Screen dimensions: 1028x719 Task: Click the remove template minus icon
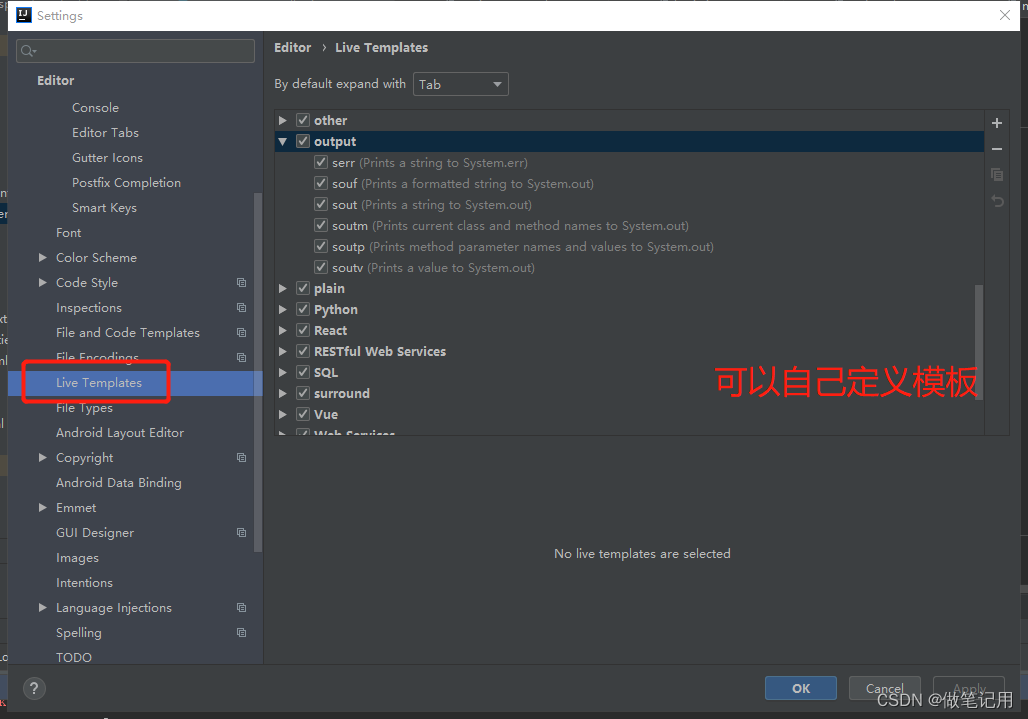point(997,149)
